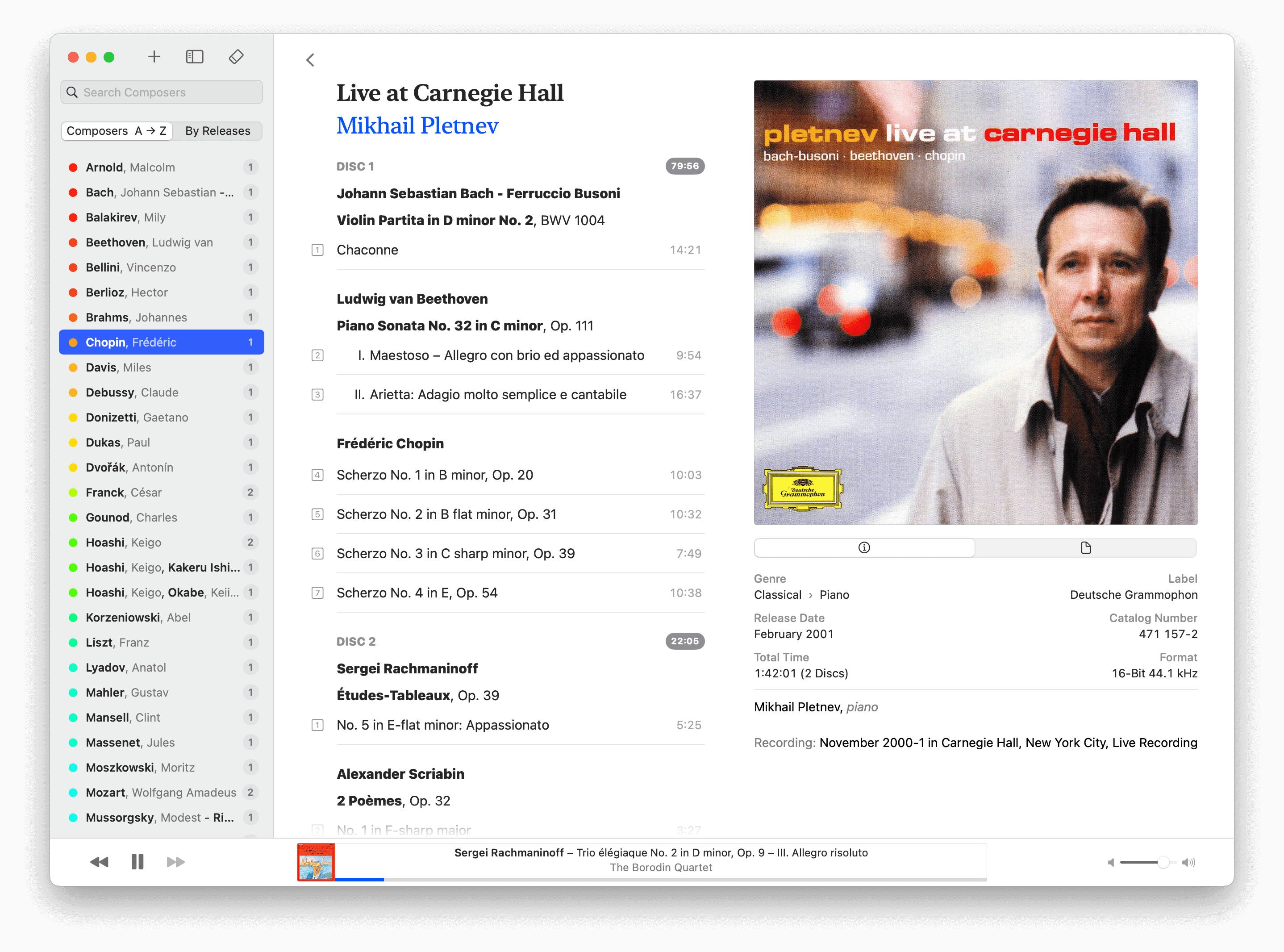Click the mute speaker icon left of volume
The height and width of the screenshot is (952, 1284).
pos(1111,863)
